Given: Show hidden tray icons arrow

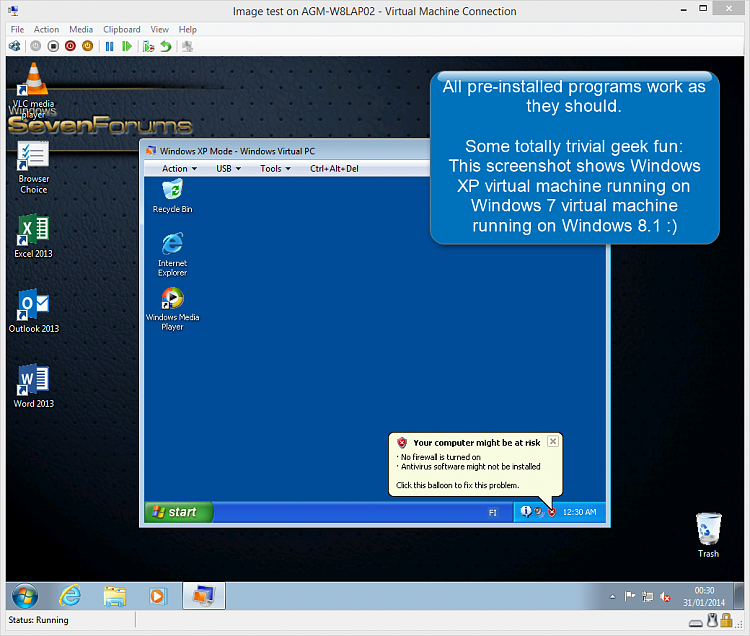Looking at the screenshot, I should (x=612, y=597).
